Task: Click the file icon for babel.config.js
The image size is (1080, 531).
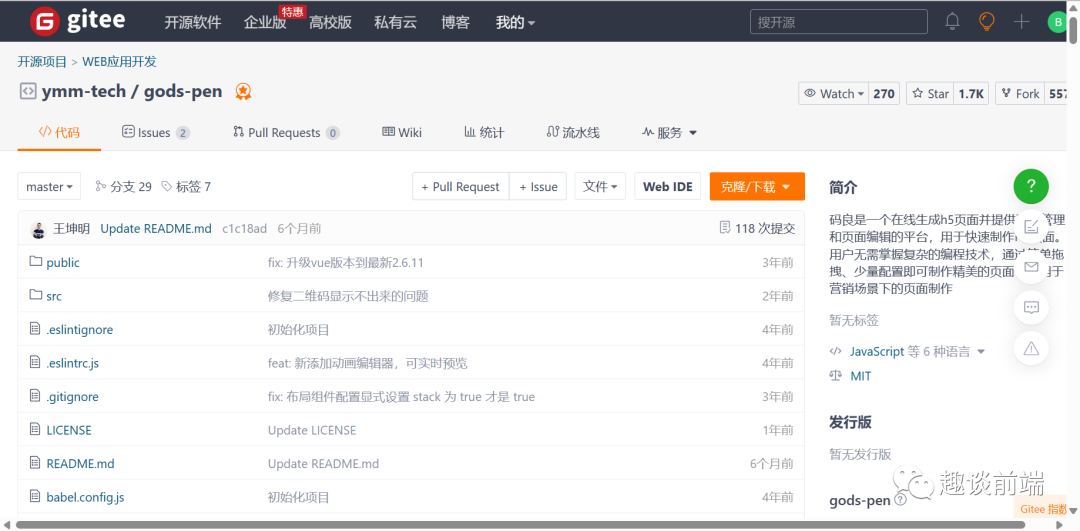Action: tap(36, 496)
